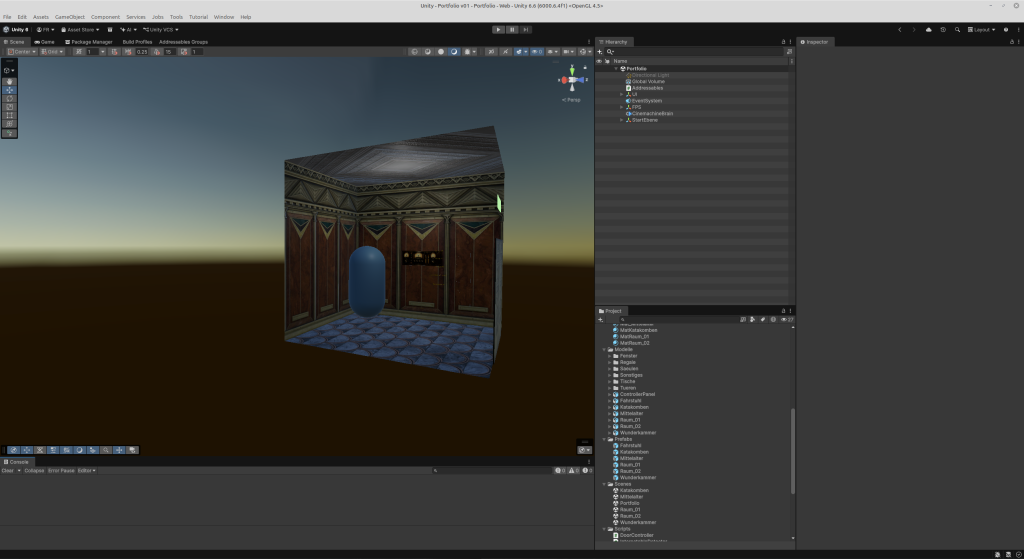Toggle Hierarchy scene picking column icon
The height and width of the screenshot is (559, 1024).
pos(607,61)
